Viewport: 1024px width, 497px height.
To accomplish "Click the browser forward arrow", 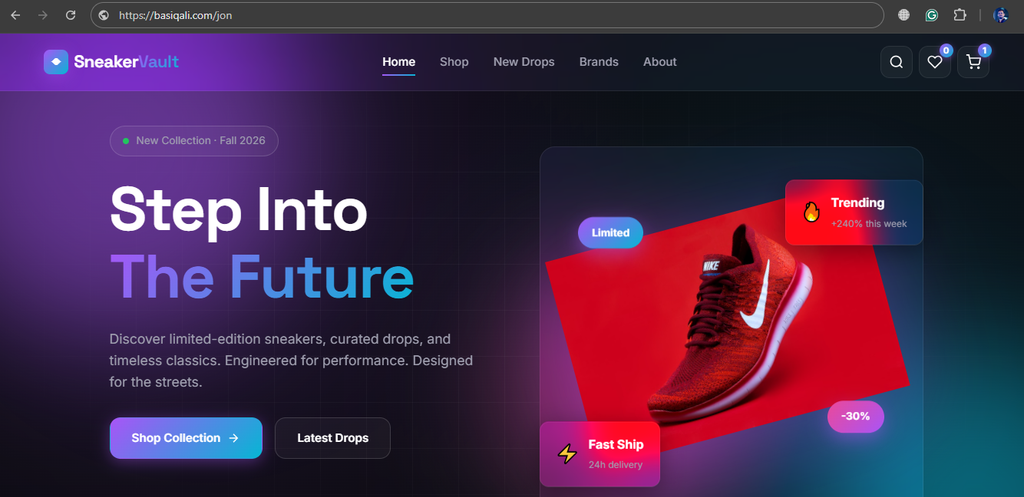I will 43,15.
